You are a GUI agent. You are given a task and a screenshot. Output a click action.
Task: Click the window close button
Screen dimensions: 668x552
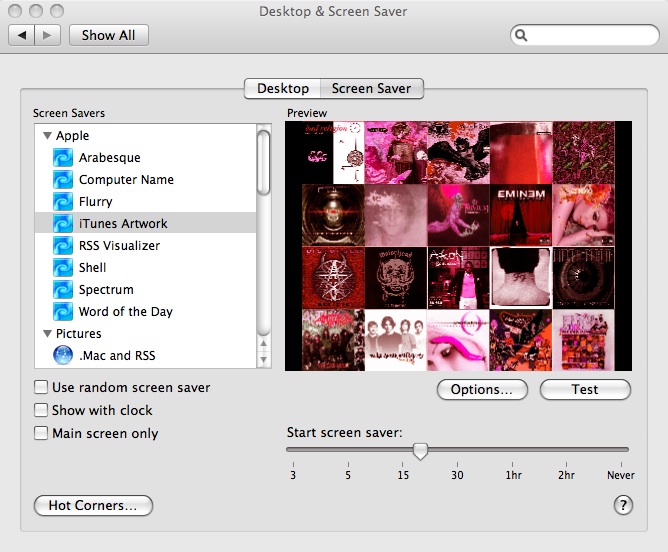15,11
